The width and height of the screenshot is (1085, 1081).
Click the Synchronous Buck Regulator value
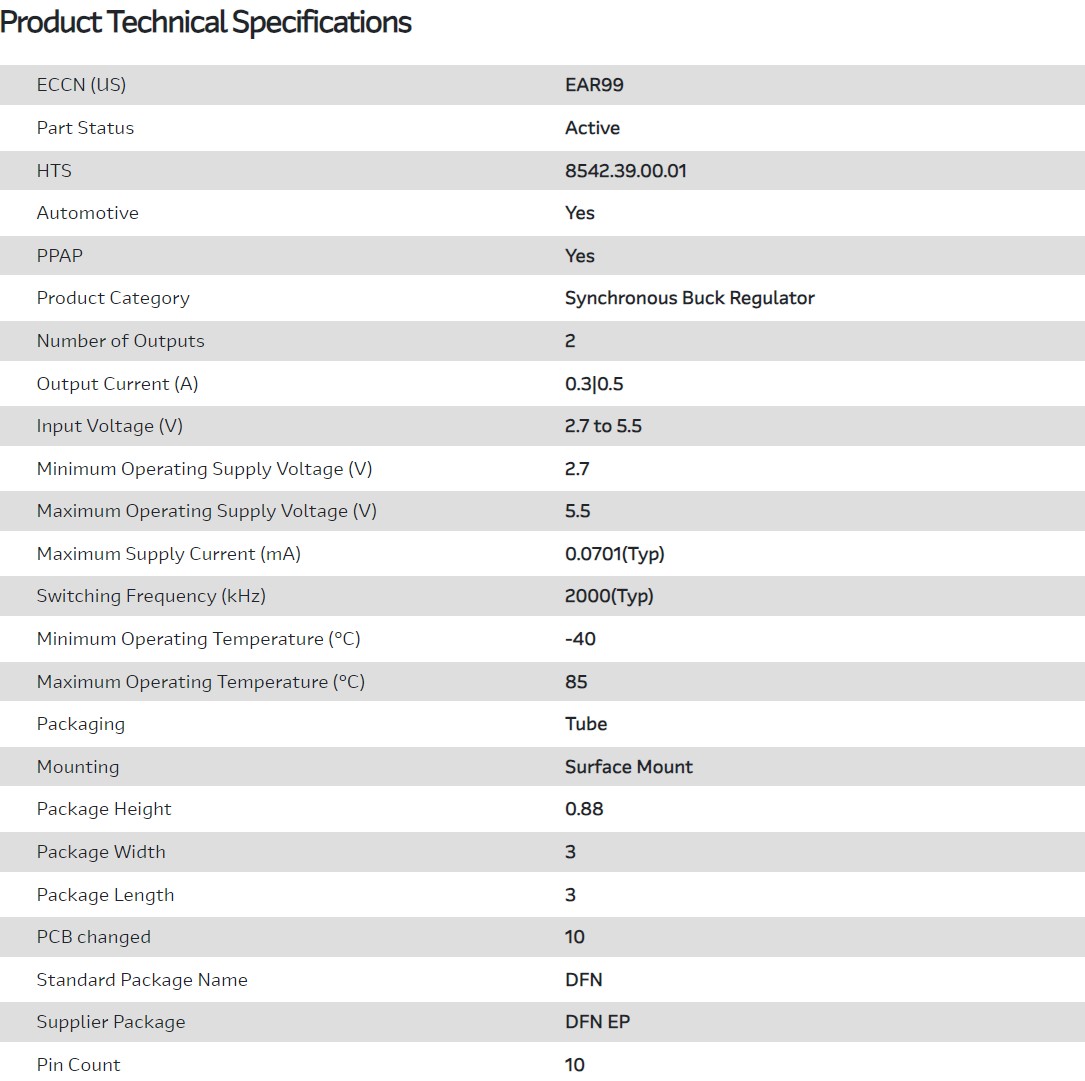click(690, 298)
